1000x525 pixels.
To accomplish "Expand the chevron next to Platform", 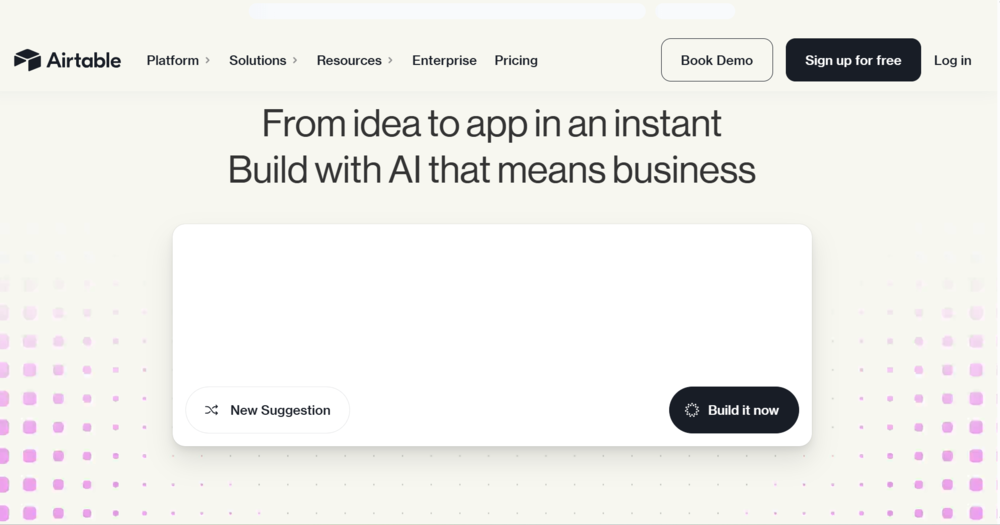I will (x=207, y=60).
